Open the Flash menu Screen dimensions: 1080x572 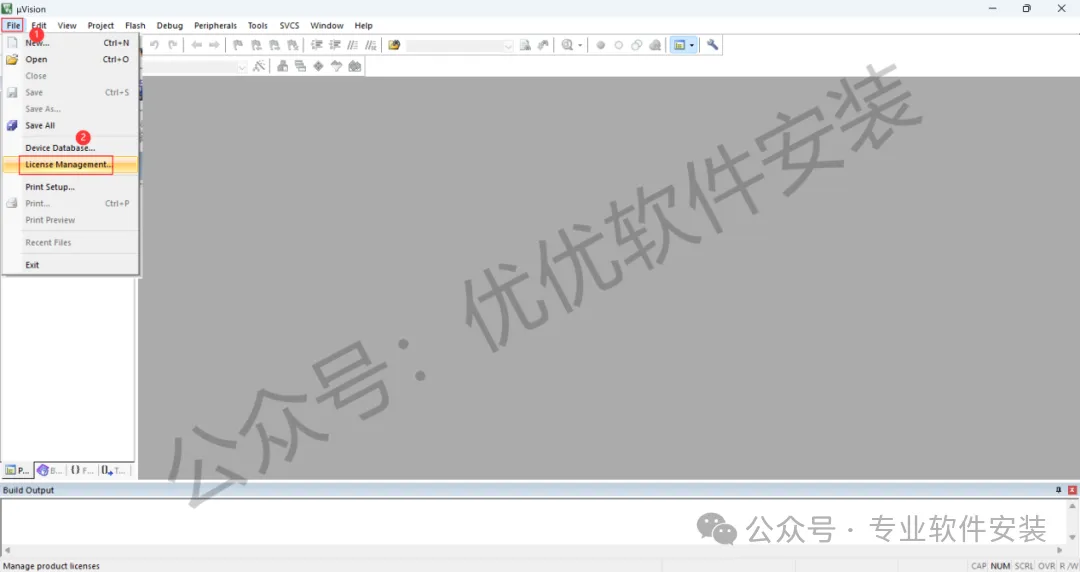[135, 25]
